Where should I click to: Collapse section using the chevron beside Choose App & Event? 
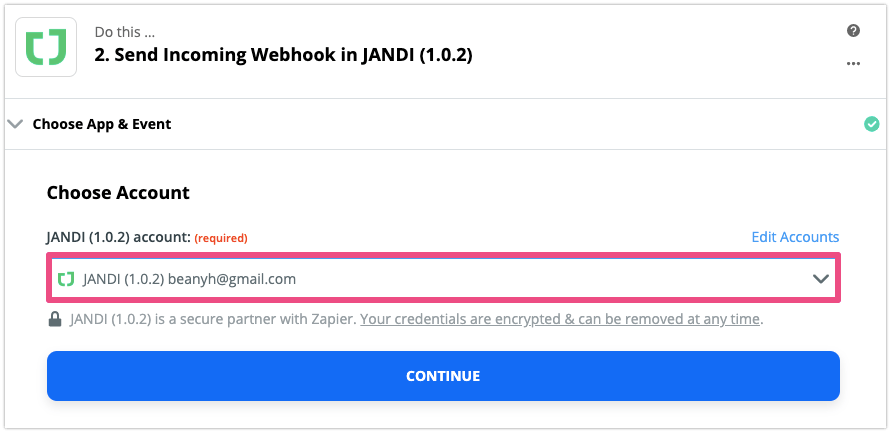click(x=15, y=125)
